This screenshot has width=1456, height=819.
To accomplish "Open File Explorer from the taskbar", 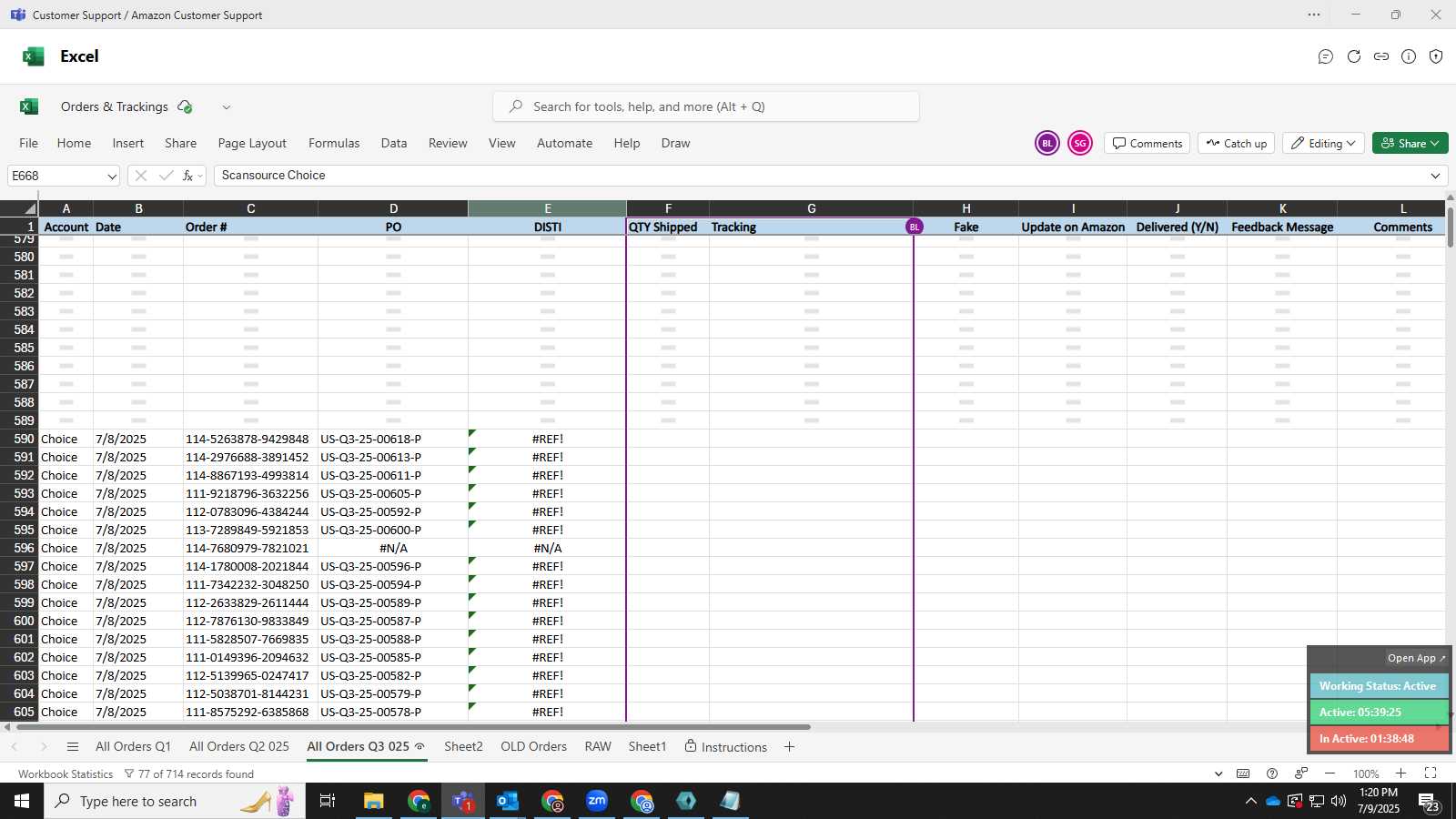I will point(373,801).
